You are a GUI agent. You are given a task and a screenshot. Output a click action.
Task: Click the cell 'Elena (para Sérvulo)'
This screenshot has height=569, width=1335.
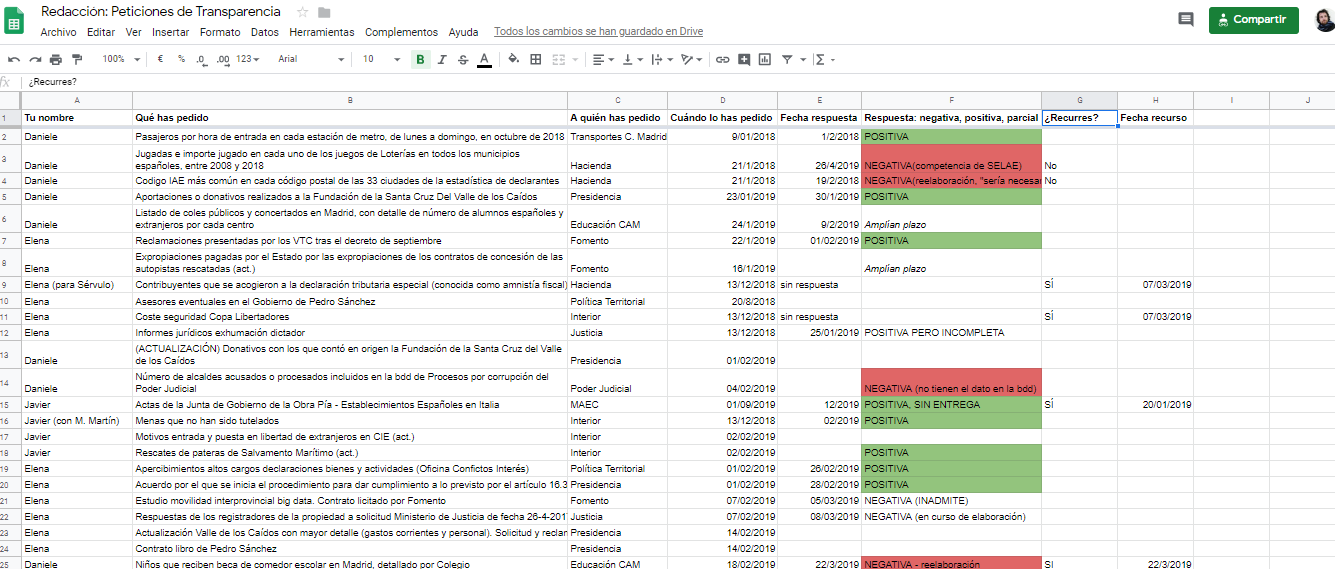coord(77,285)
